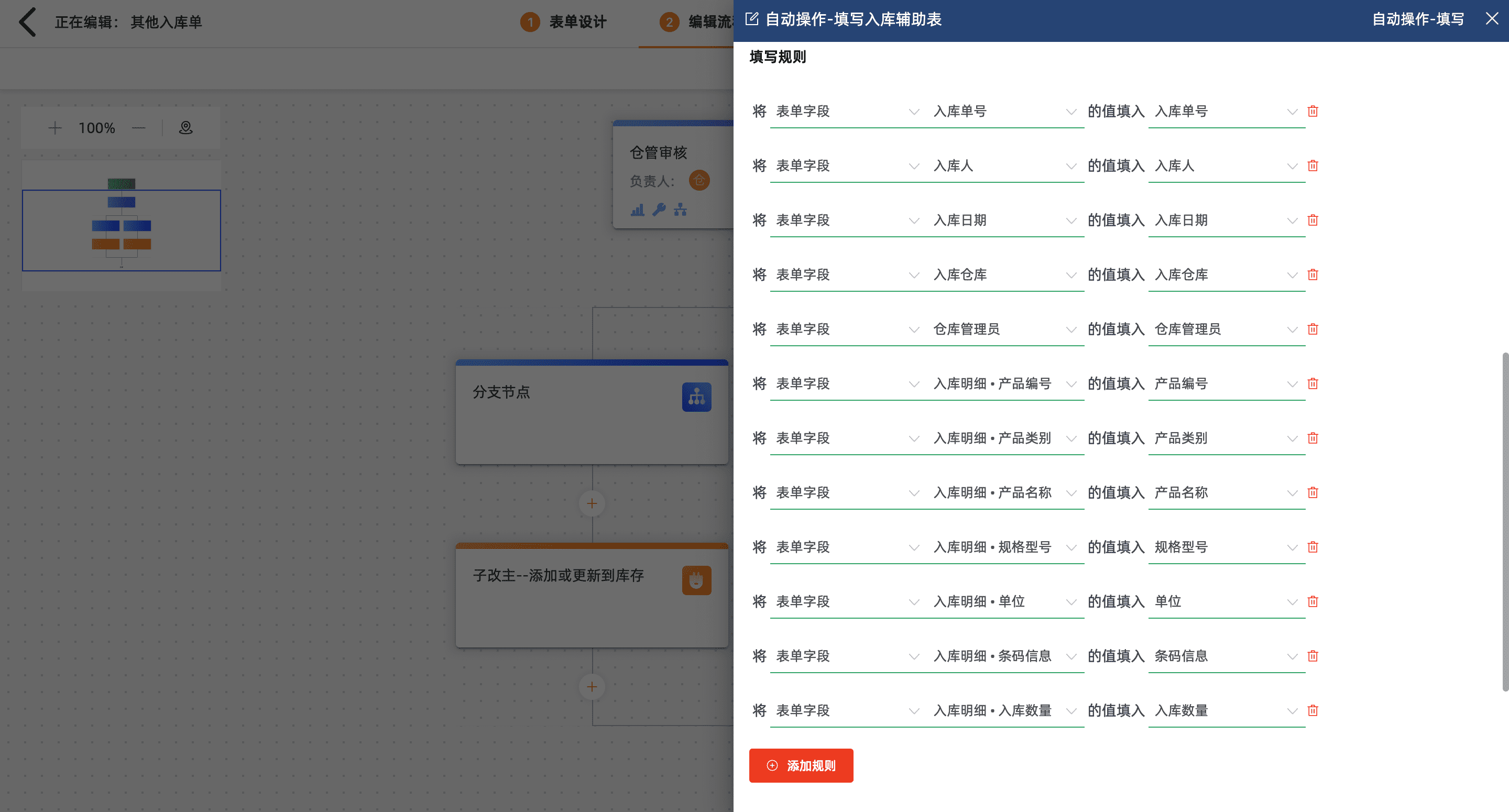Delete the 产品类别 rule with trash icon
1509x812 pixels.
[1313, 438]
